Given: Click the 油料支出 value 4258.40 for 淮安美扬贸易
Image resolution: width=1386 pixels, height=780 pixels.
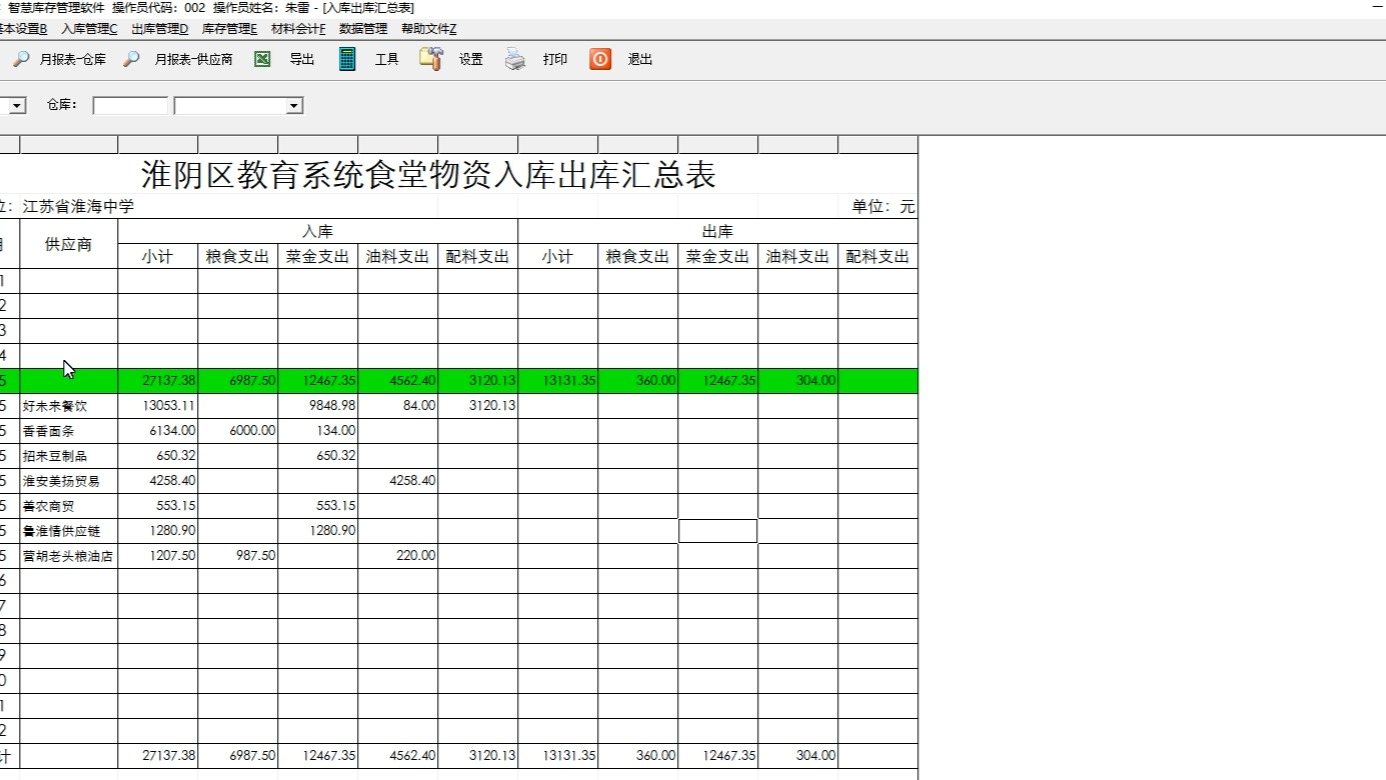Looking at the screenshot, I should 413,481.
